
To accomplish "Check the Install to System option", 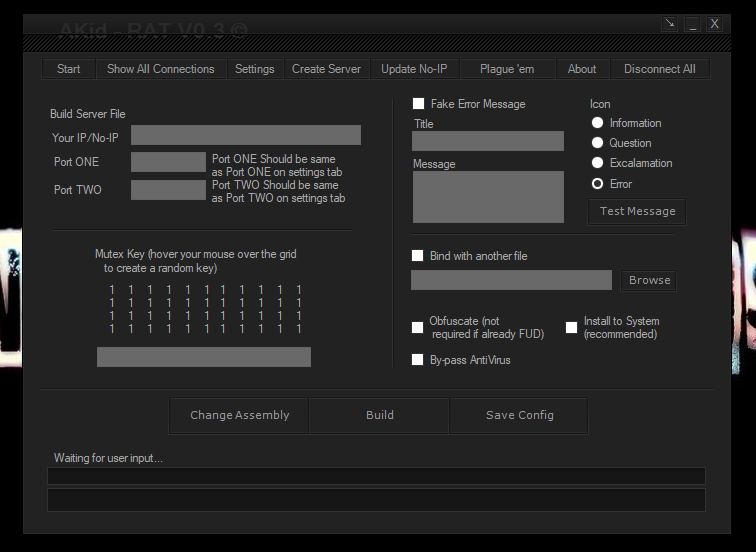I will point(571,327).
